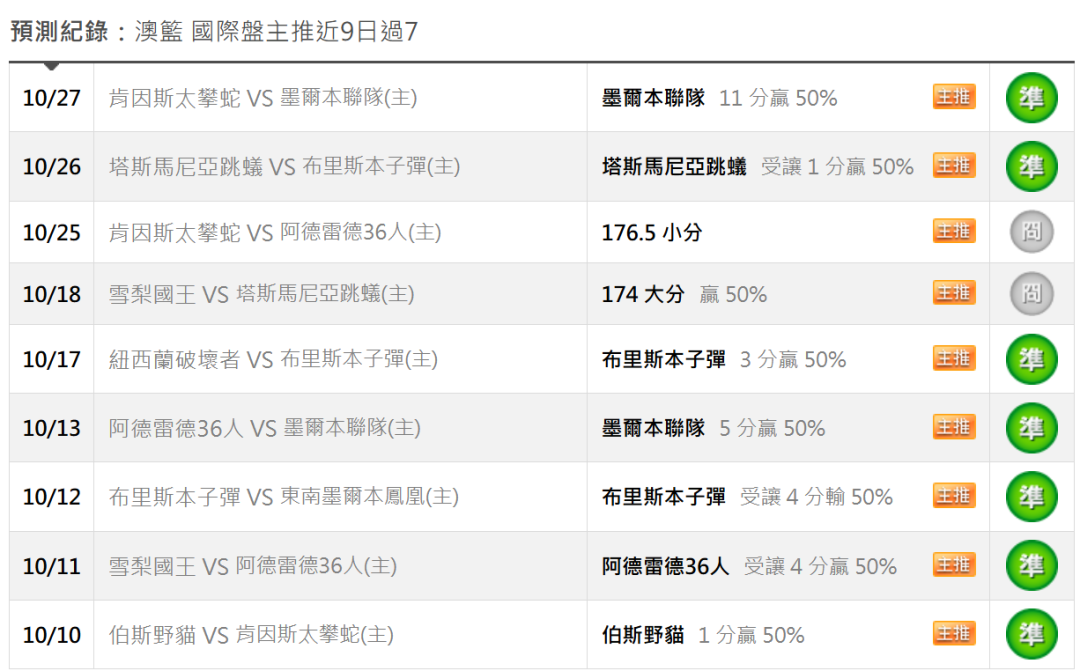Open 伯斯野貓 VS 肯因斯太攀蛇 match link
The height and width of the screenshot is (671, 1080).
pos(251,634)
